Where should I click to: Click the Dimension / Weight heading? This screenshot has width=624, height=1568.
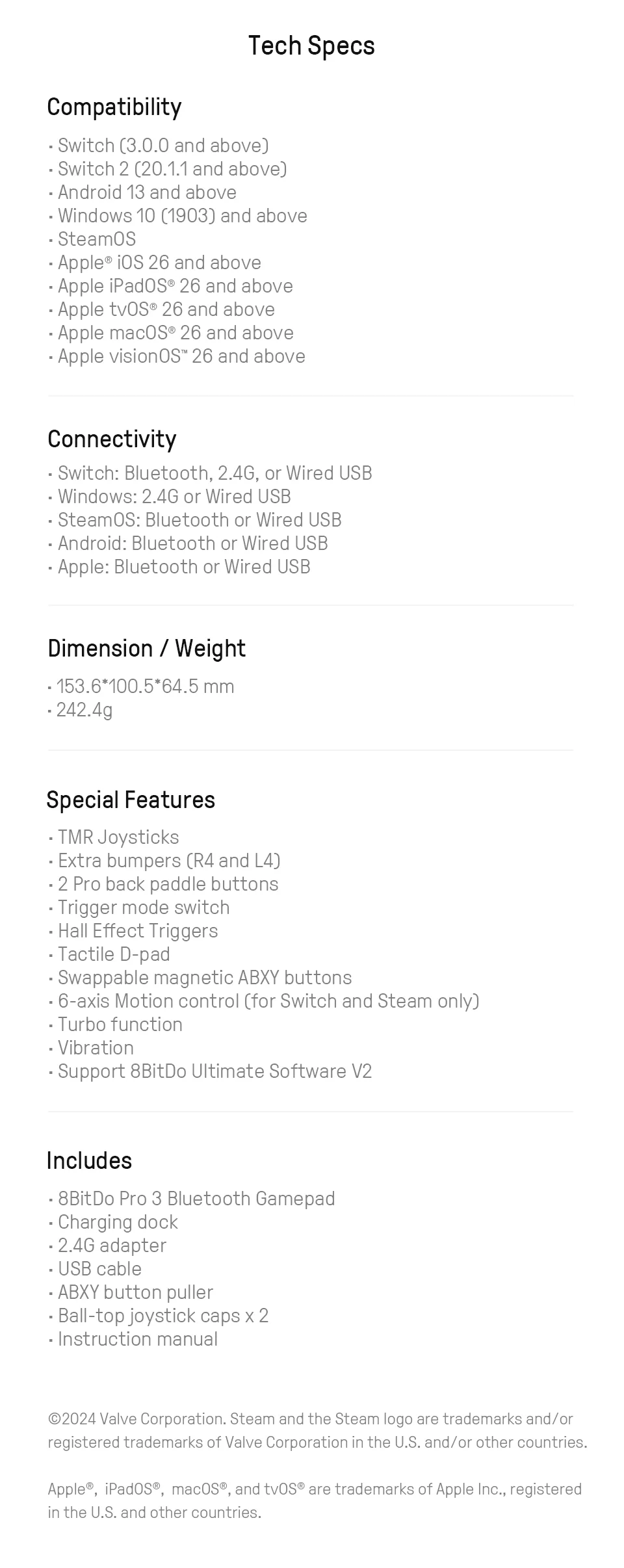point(146,649)
